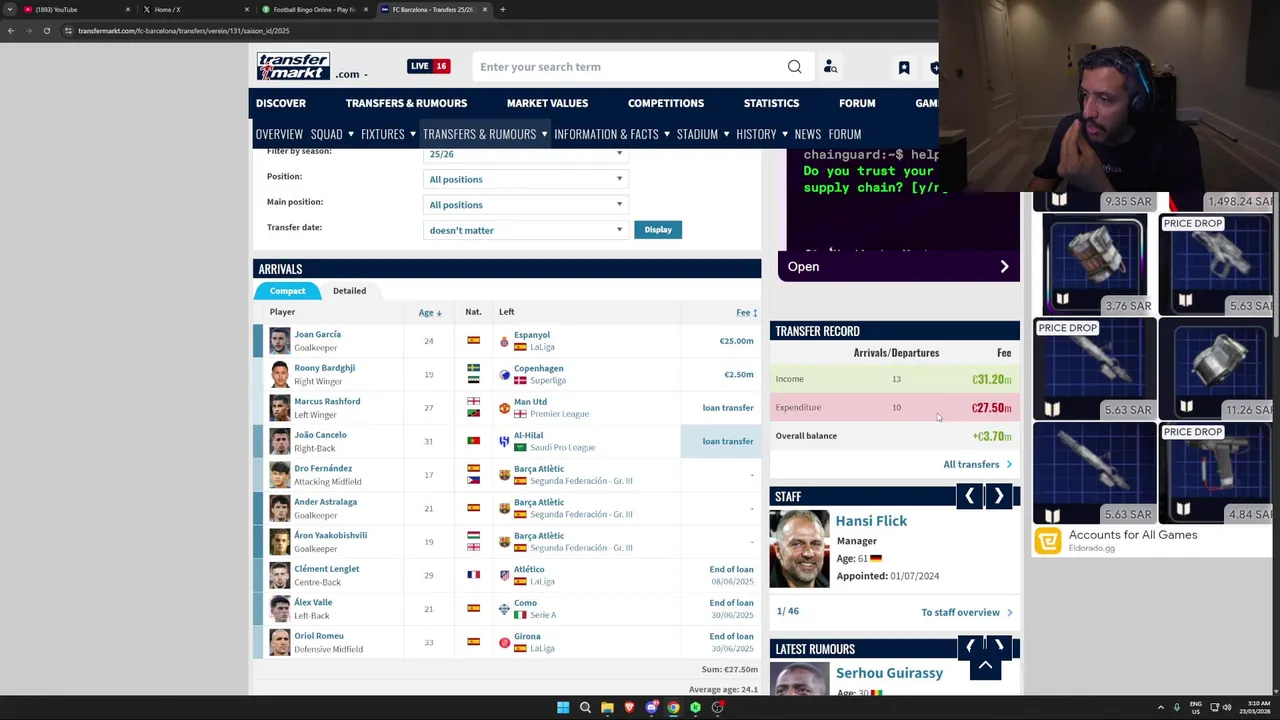Open Chrome from taskbar
Viewport: 1280px width, 720px height.
[x=673, y=708]
